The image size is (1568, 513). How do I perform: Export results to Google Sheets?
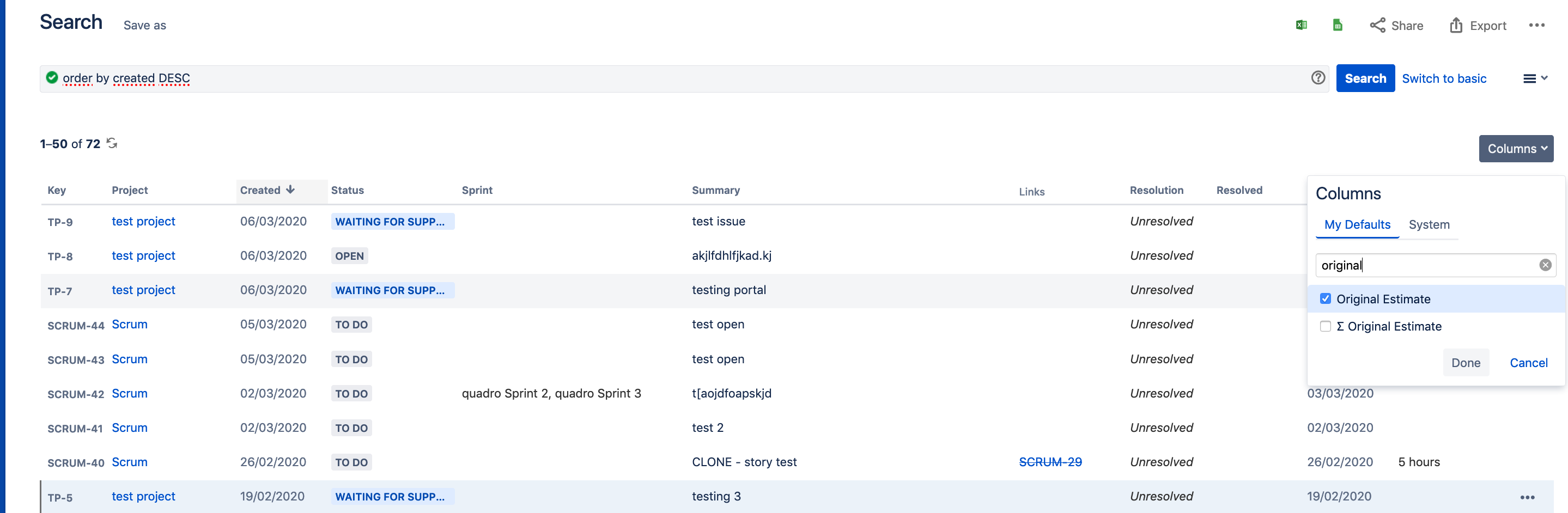(x=1338, y=25)
